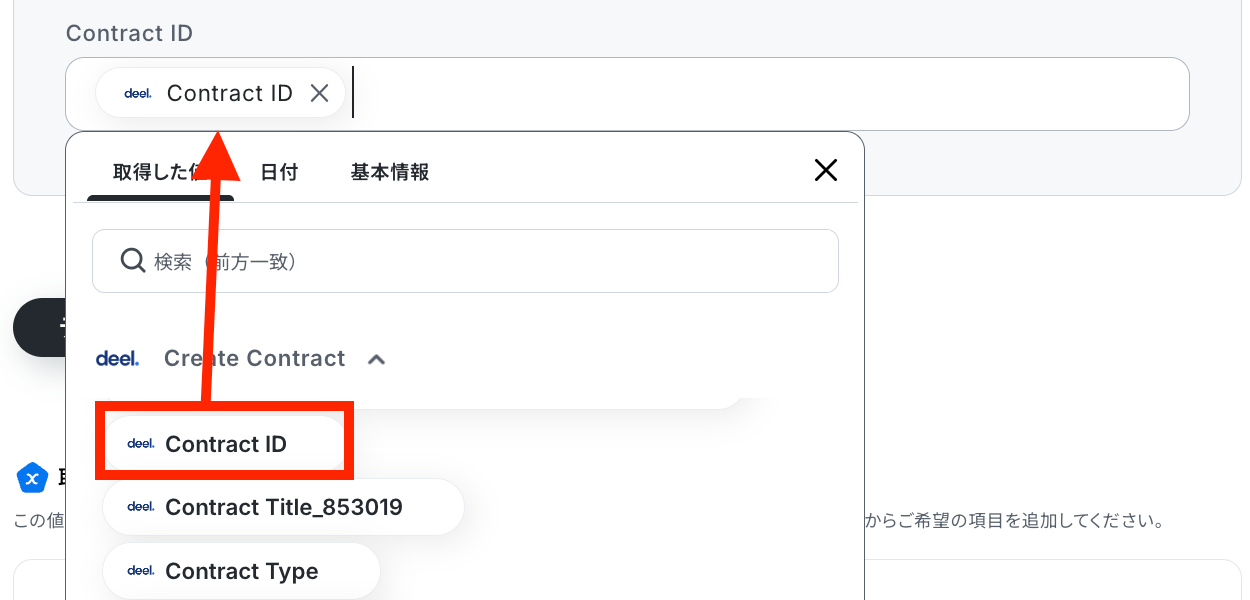Click the blue pentagon icon on the left
Screen dimensions: 1250x600
click(x=33, y=478)
